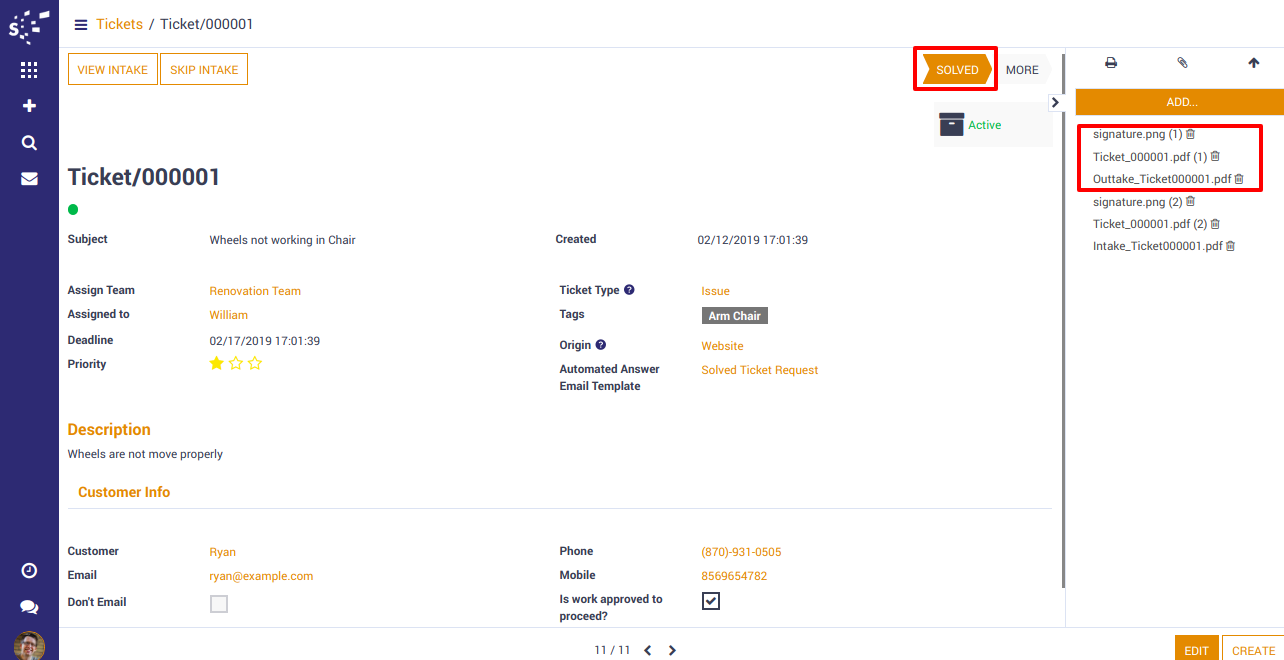Toggle the hamburger menu

(x=81, y=25)
